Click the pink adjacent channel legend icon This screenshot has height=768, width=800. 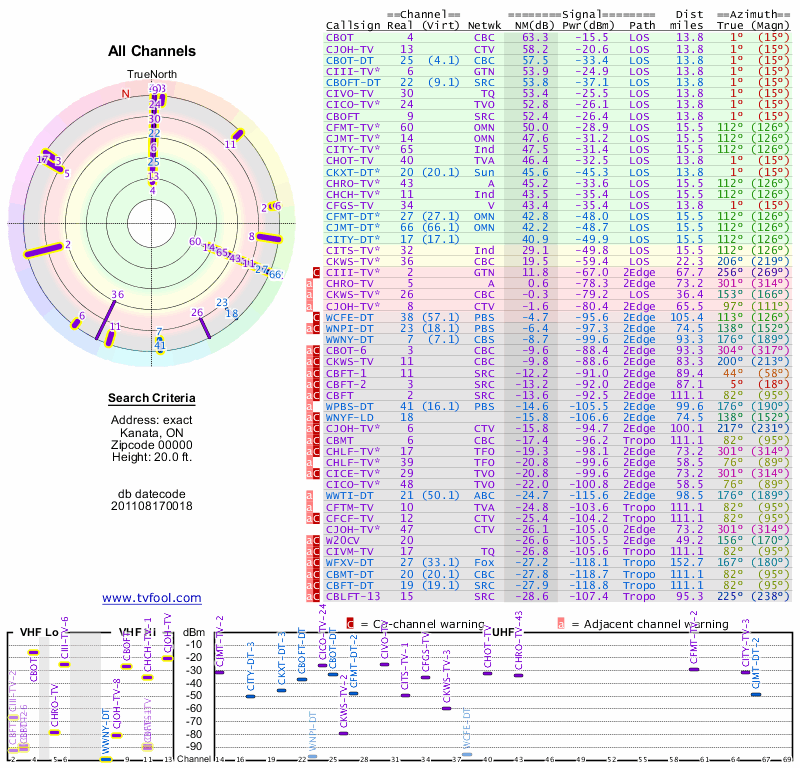561,624
